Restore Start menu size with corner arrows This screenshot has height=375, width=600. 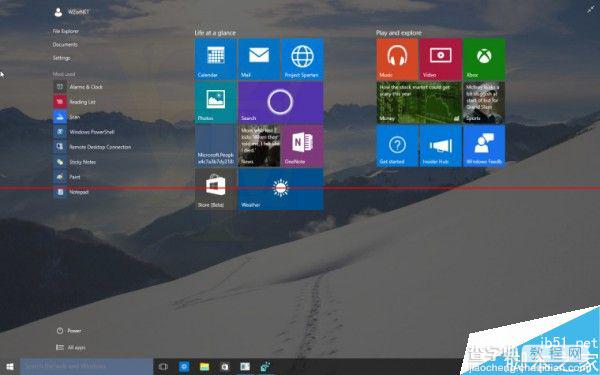[x=591, y=10]
